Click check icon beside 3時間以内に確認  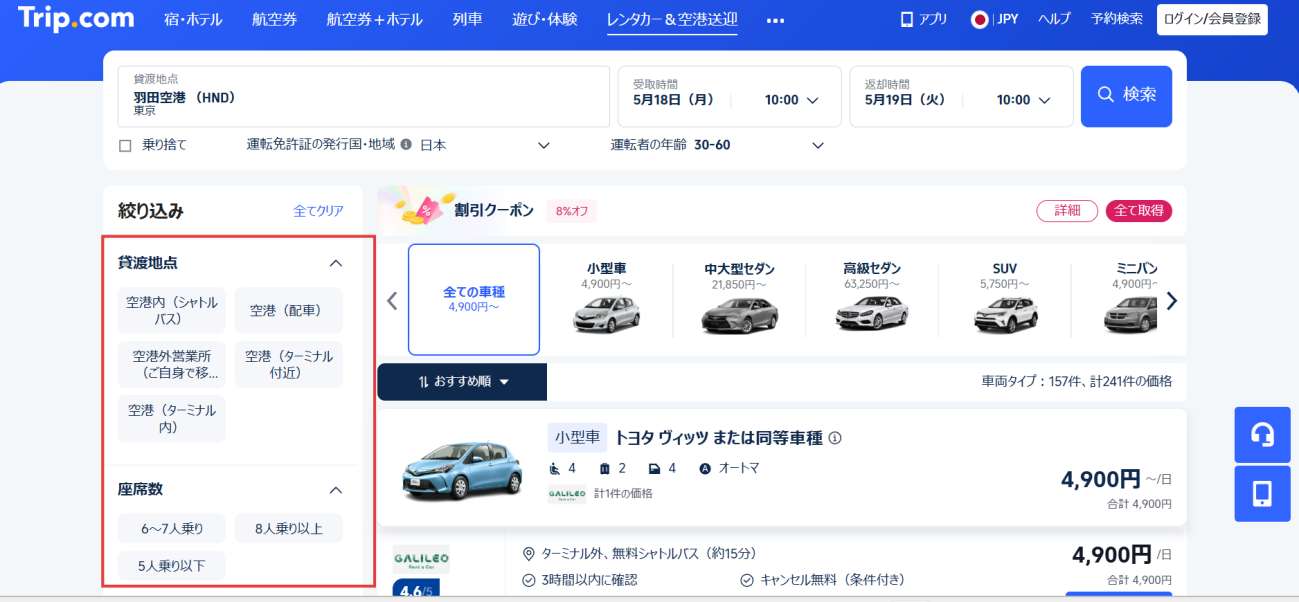click(529, 580)
